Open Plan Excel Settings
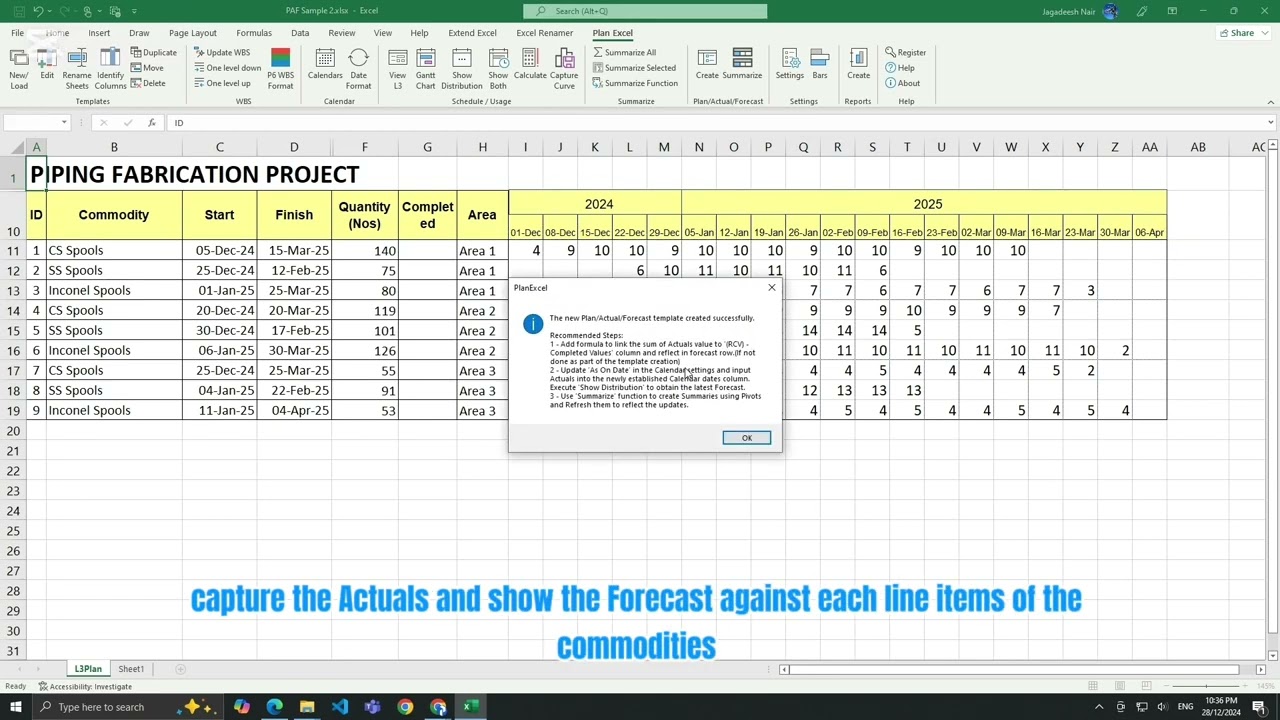The image size is (1280, 720). (x=789, y=65)
